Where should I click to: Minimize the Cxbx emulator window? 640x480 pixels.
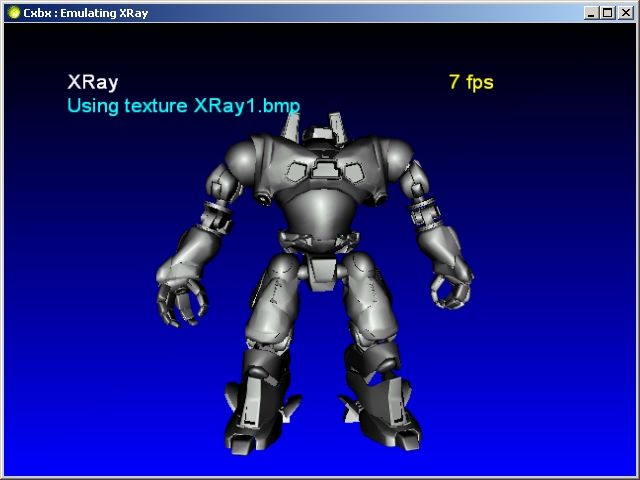coord(592,12)
